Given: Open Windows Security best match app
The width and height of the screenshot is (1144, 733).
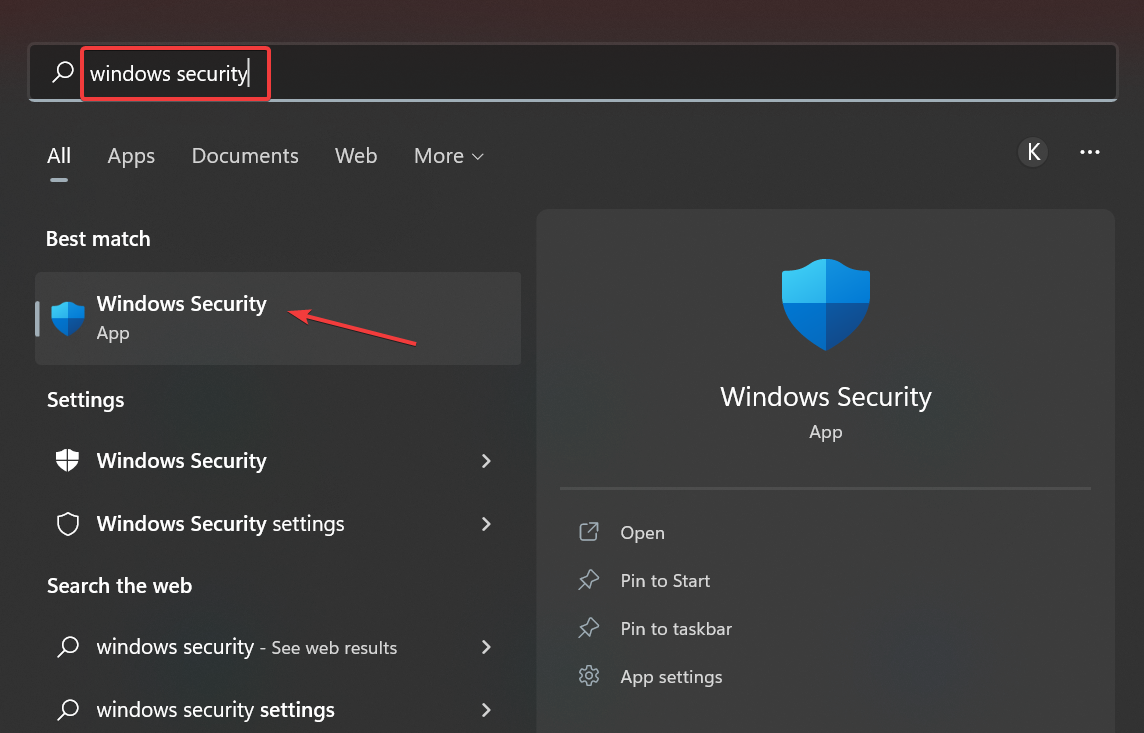Looking at the screenshot, I should (181, 317).
